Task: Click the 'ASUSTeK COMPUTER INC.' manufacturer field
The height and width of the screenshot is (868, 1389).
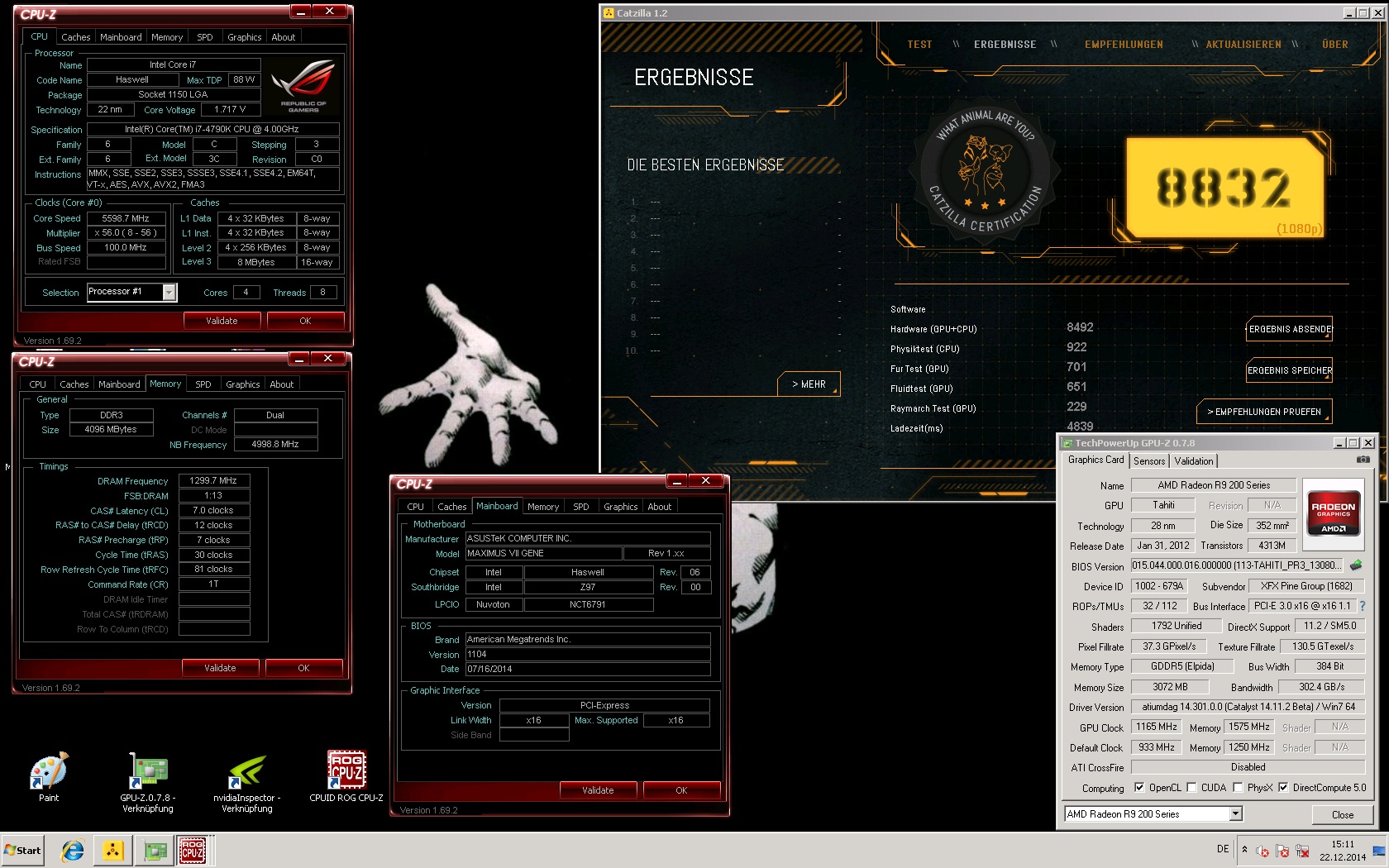Action: point(587,538)
